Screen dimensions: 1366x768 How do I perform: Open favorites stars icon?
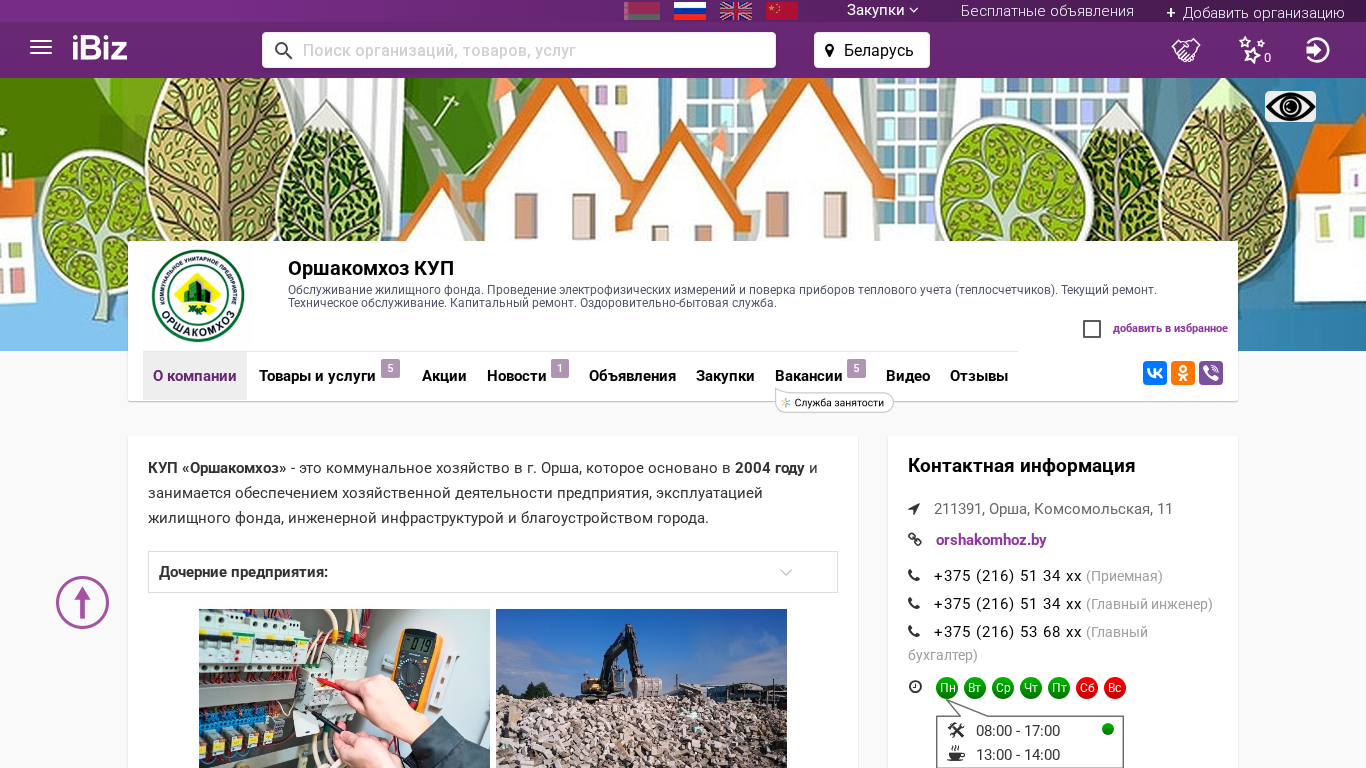pos(1253,50)
